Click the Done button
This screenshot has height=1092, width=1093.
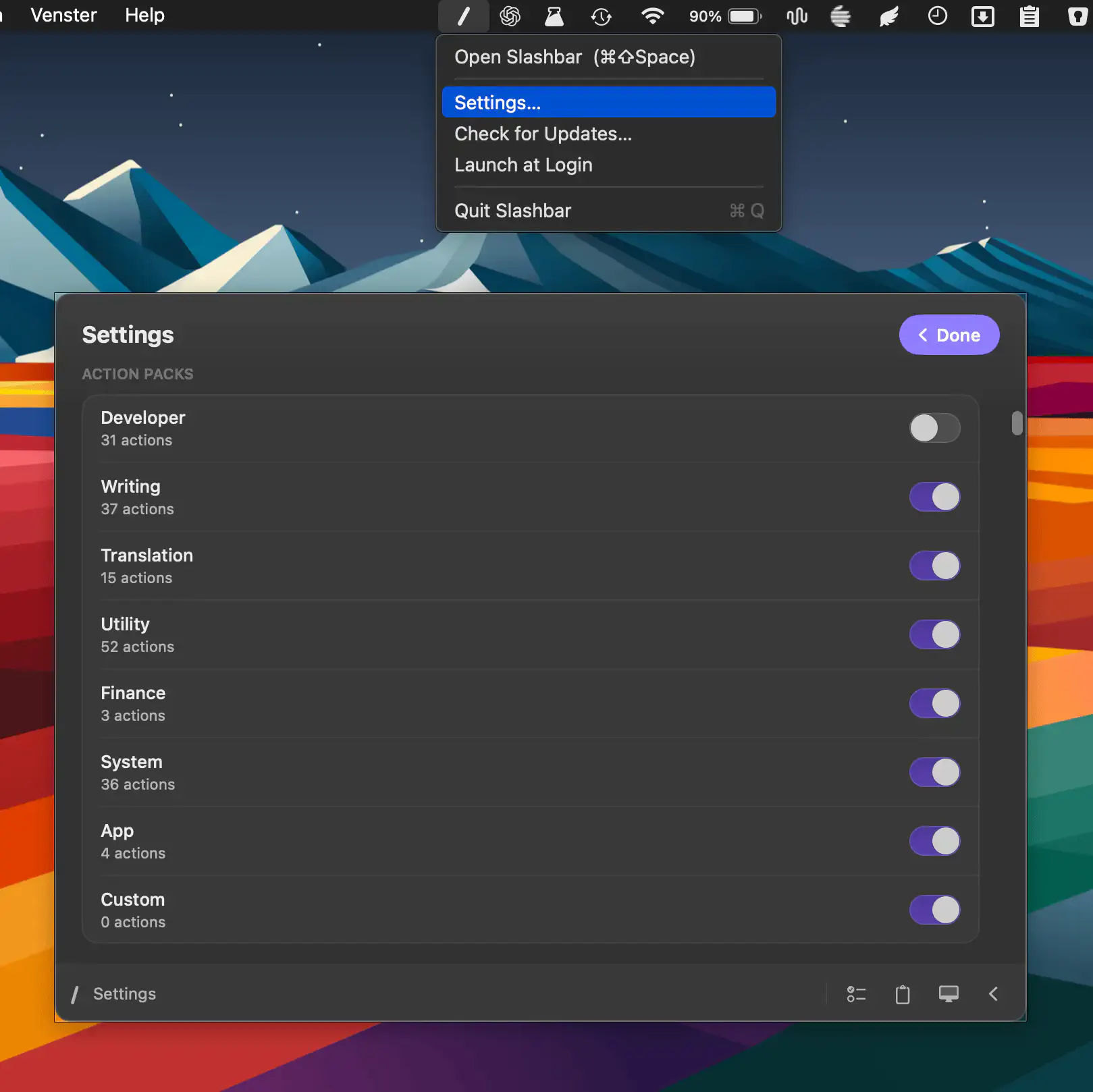949,335
